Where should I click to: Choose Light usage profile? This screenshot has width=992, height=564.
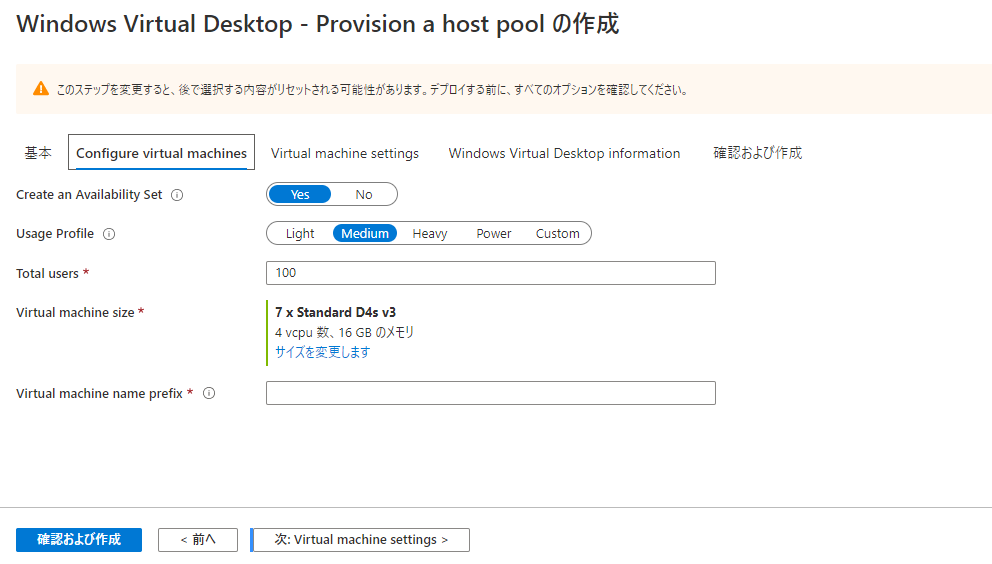(300, 234)
